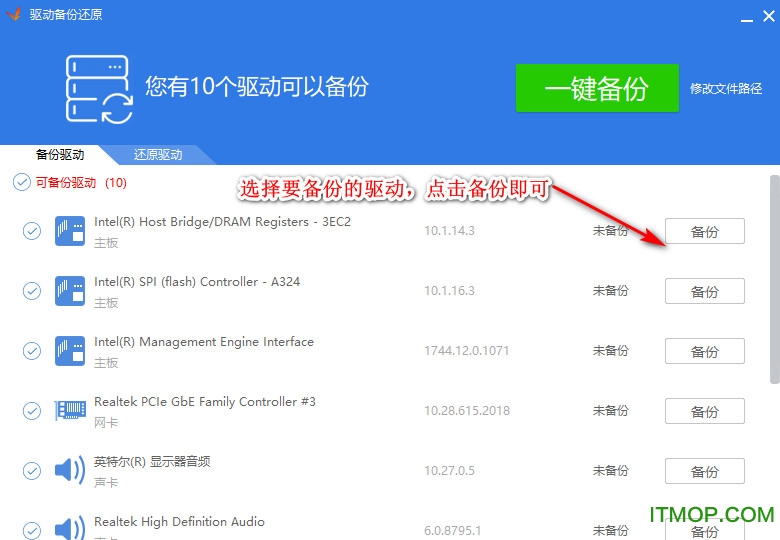Click version number 10.1.14.3
This screenshot has width=780, height=540.
pos(449,231)
